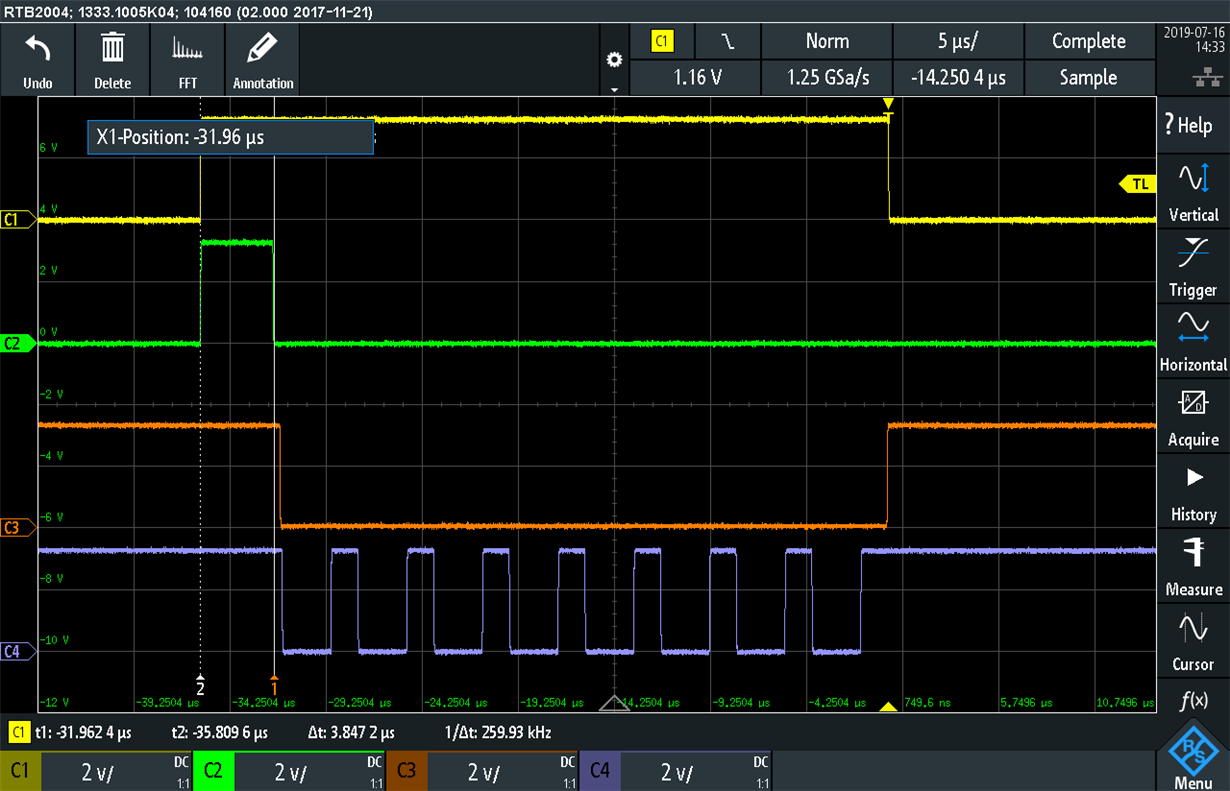The width and height of the screenshot is (1230, 791).
Task: Click the date and time display
Action: (1192, 39)
